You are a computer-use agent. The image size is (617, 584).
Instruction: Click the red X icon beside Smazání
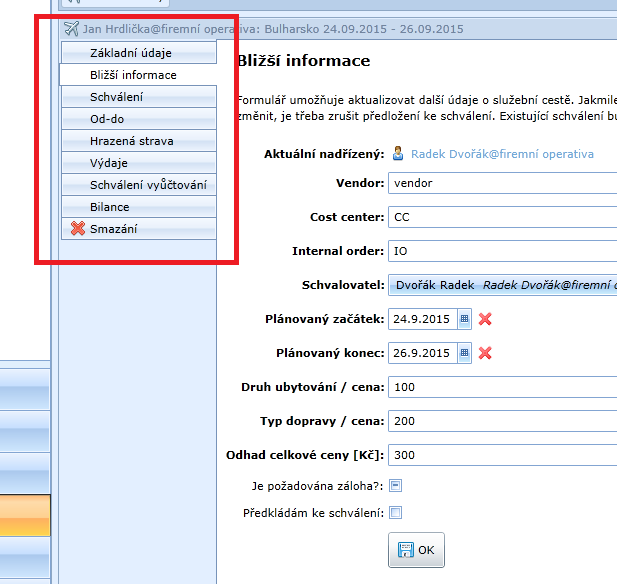coord(78,229)
